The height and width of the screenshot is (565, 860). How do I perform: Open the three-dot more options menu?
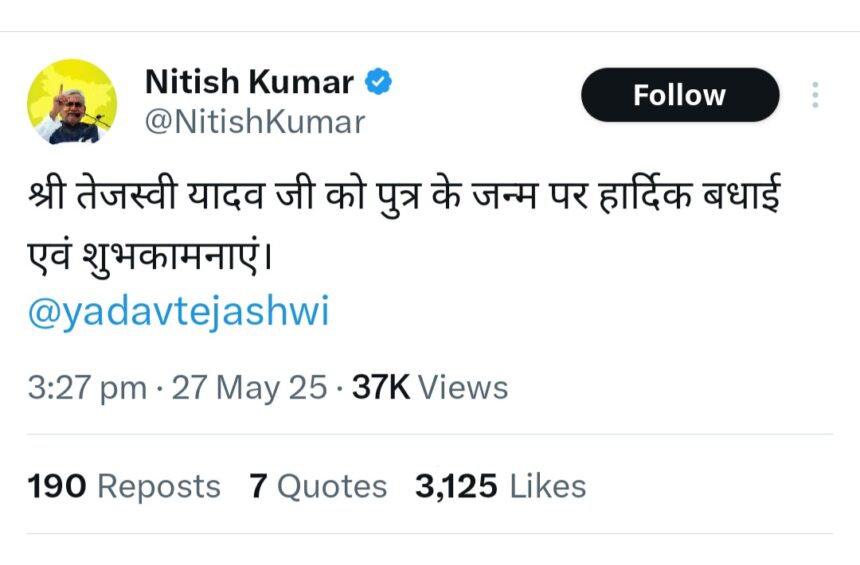pos(816,95)
